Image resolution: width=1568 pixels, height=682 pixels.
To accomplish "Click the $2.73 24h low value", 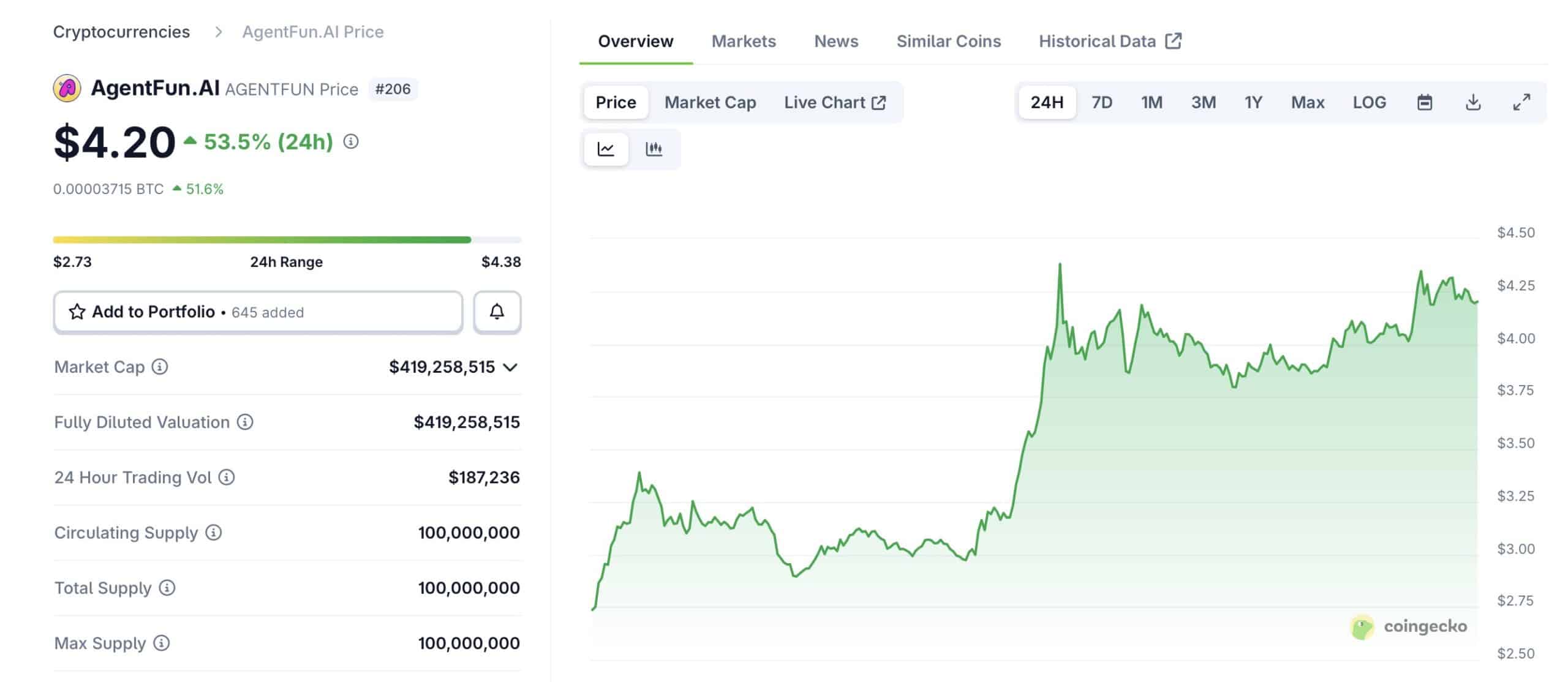I will pos(72,262).
